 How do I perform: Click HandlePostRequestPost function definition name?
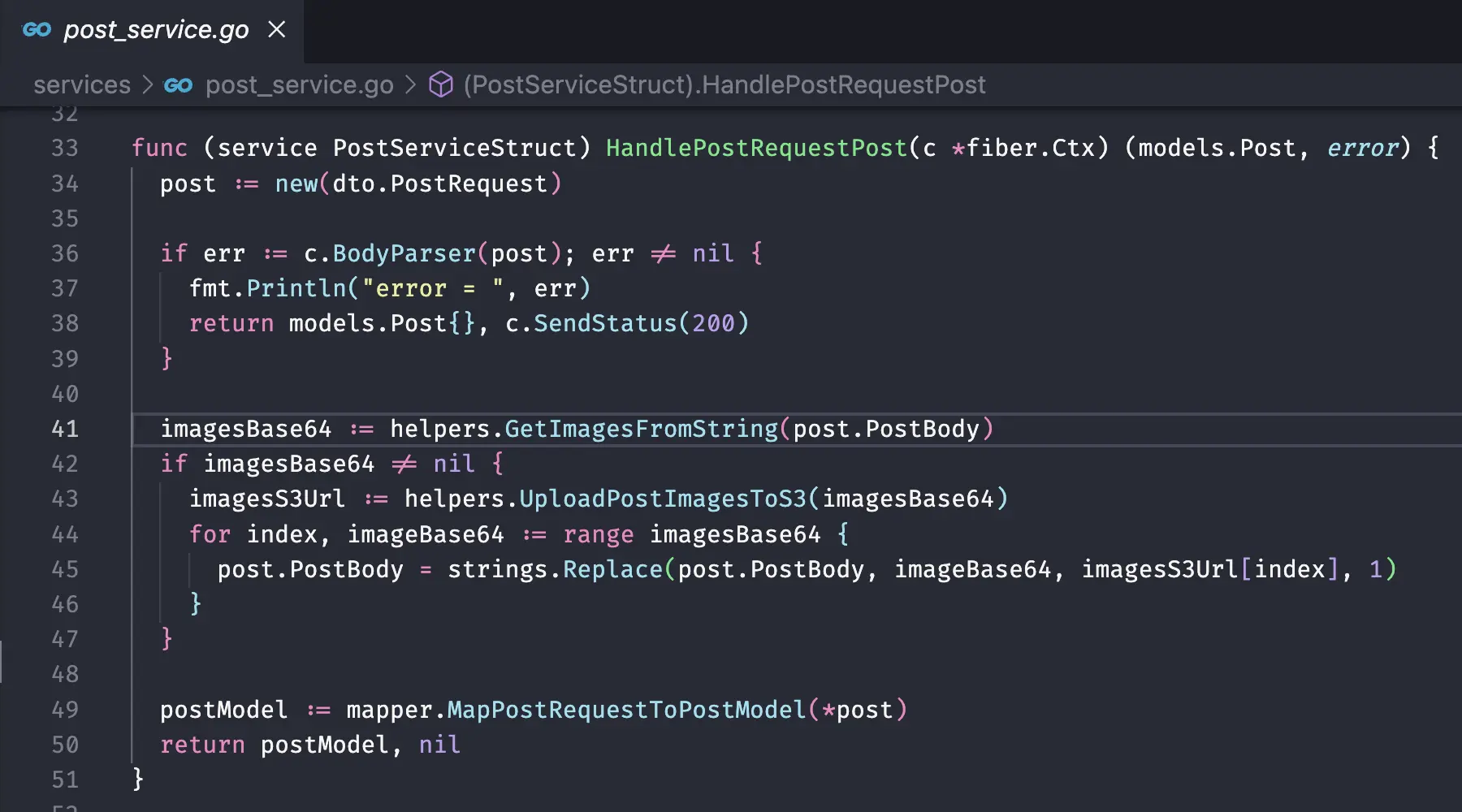click(756, 148)
